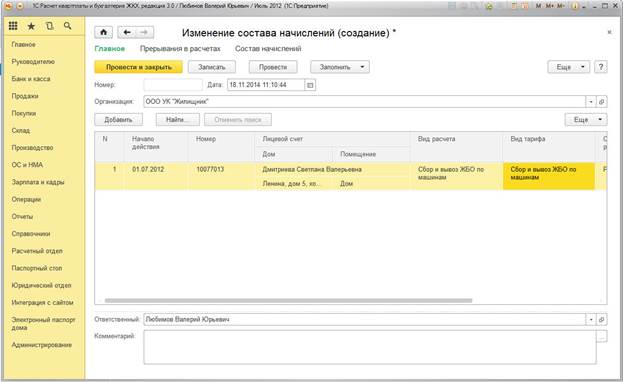Open the Электронный паспорт дома section
Viewport: 623px width, 382px height.
coord(43,324)
